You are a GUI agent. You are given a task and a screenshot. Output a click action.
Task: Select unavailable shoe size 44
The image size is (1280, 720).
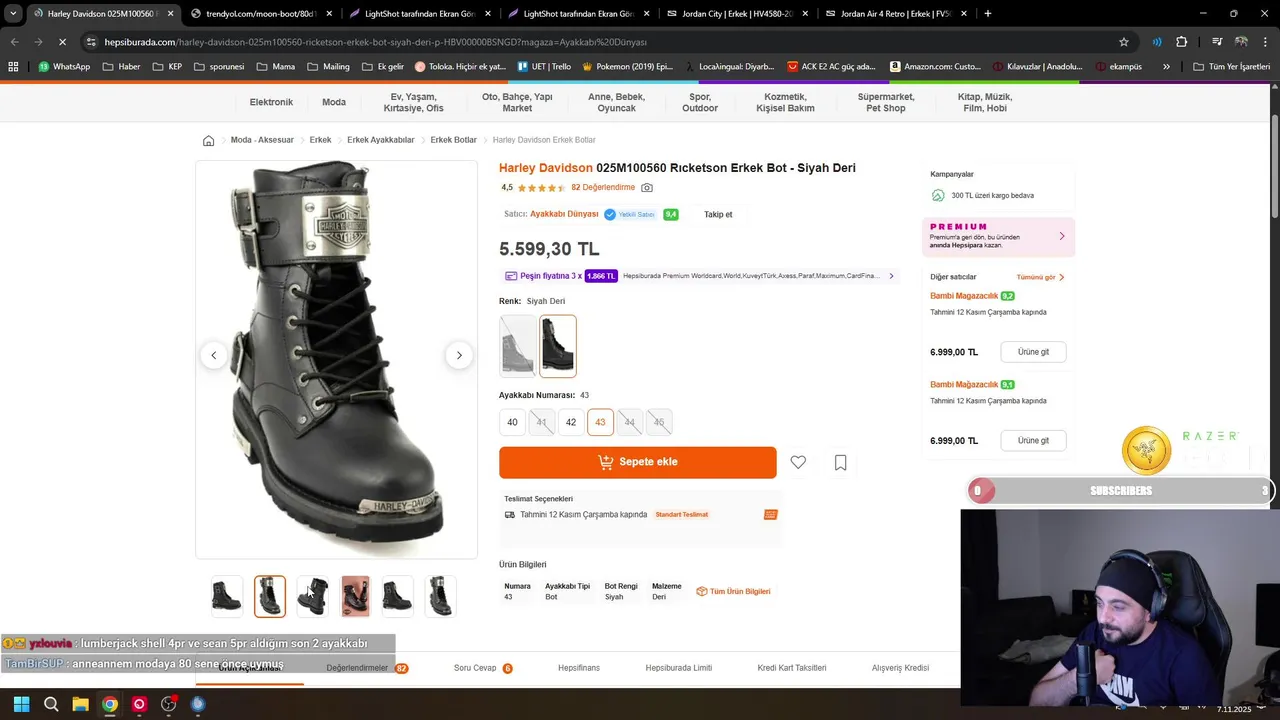click(630, 422)
